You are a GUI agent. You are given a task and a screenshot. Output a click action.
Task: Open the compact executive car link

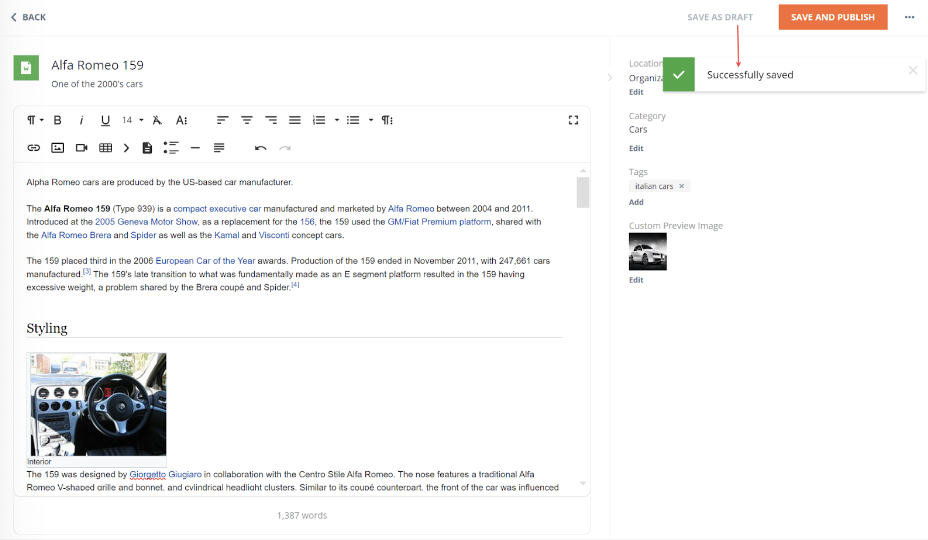click(217, 209)
